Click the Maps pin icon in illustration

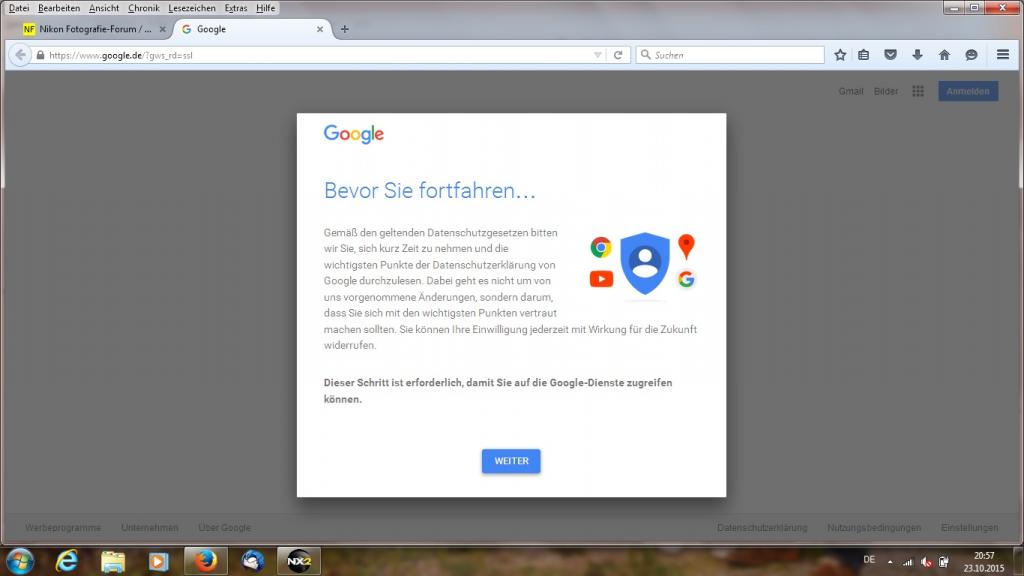[x=686, y=246]
